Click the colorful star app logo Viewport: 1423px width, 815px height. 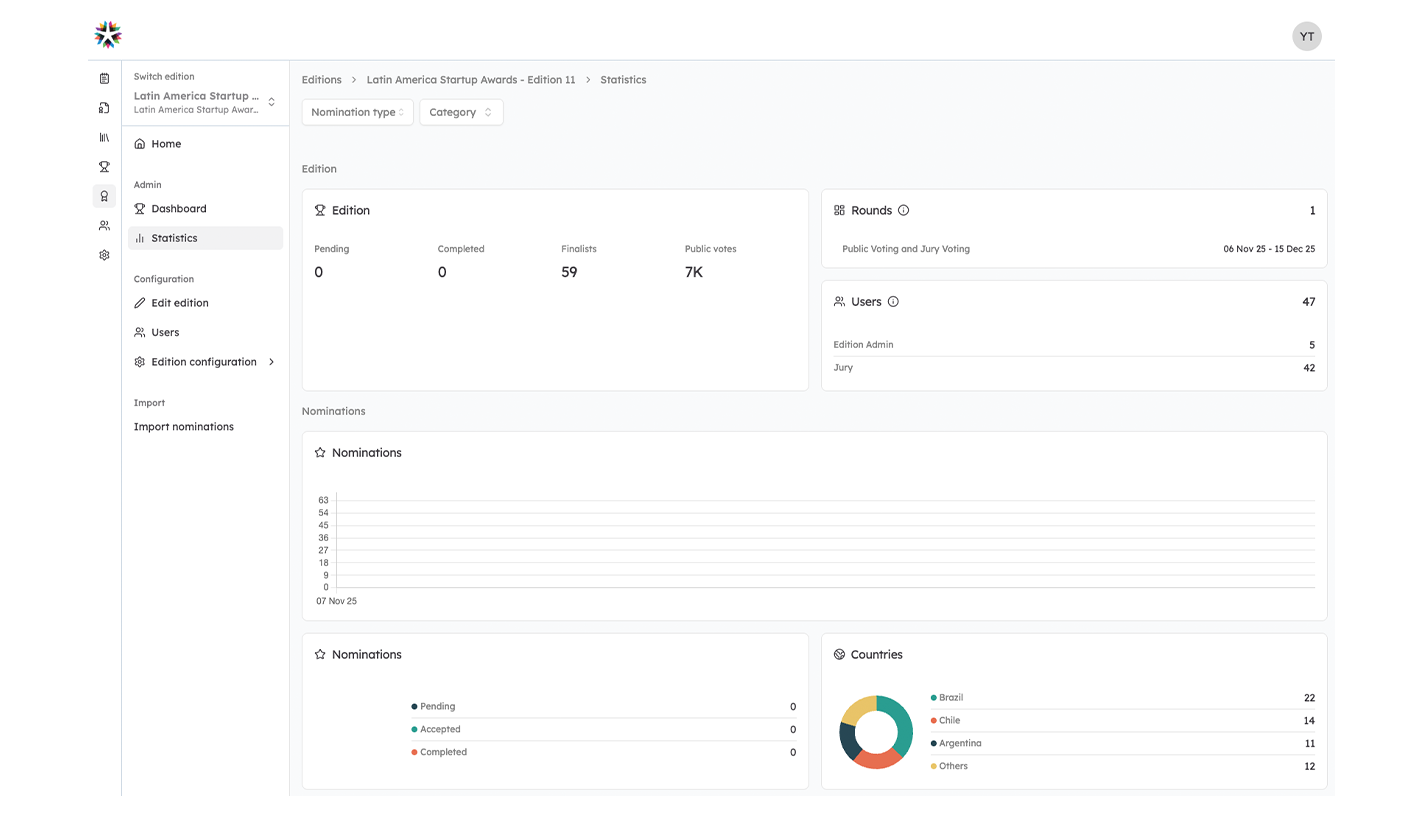tap(108, 35)
